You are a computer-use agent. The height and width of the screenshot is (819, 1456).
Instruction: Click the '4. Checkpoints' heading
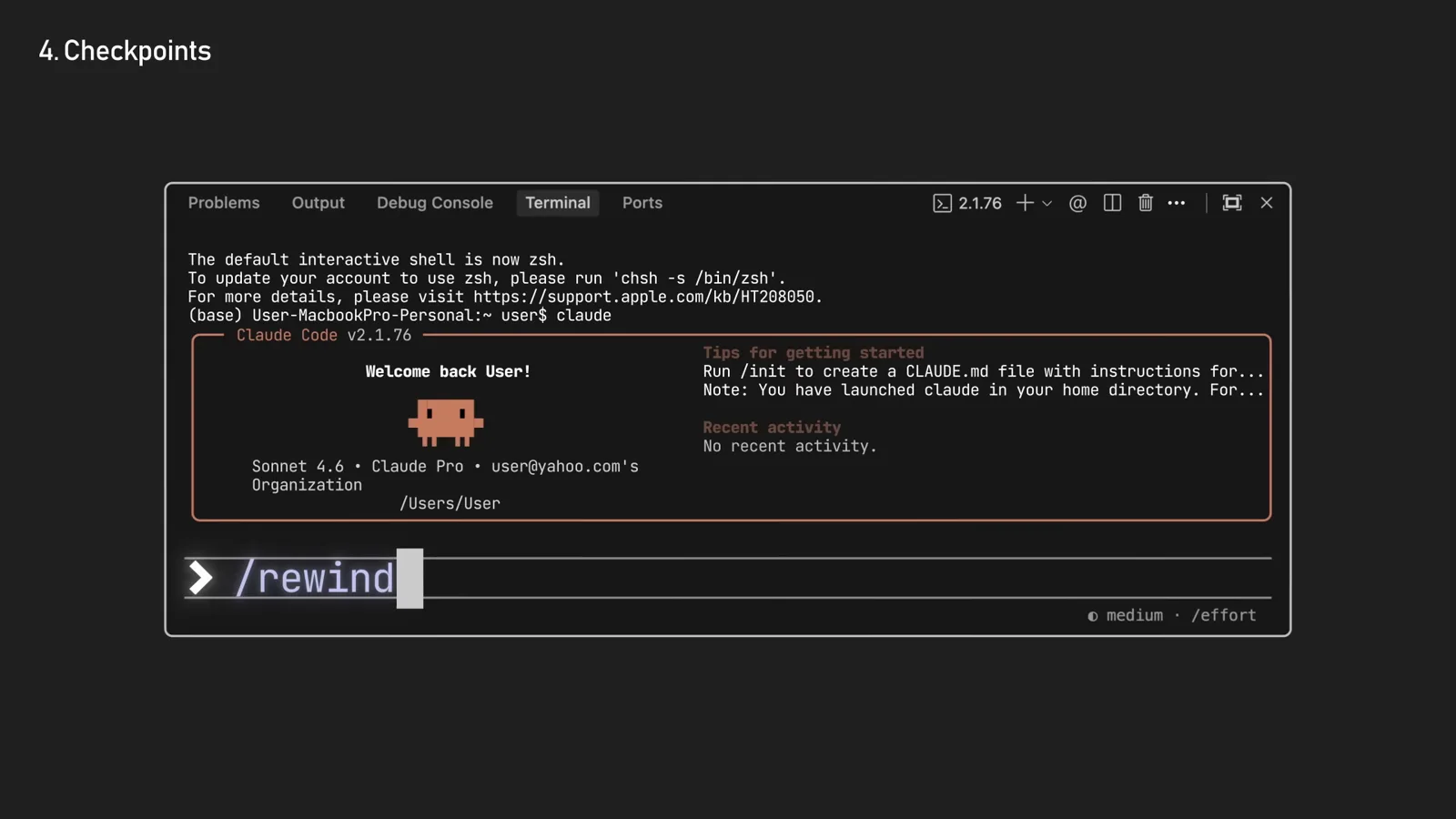point(125,51)
